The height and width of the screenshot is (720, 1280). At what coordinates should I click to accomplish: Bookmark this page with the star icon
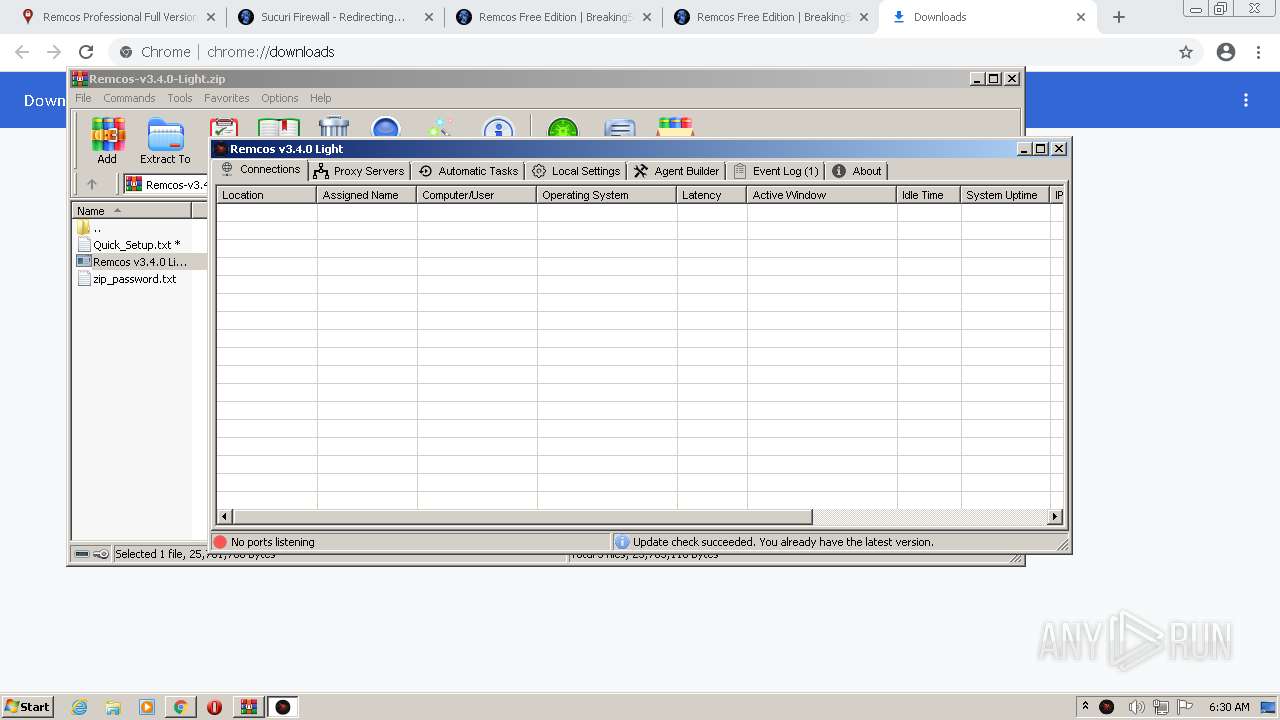pyautogui.click(x=1186, y=52)
